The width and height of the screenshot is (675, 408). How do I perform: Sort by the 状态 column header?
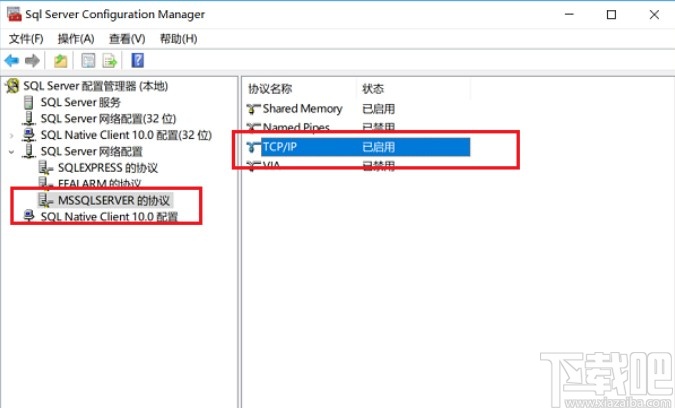click(x=373, y=88)
